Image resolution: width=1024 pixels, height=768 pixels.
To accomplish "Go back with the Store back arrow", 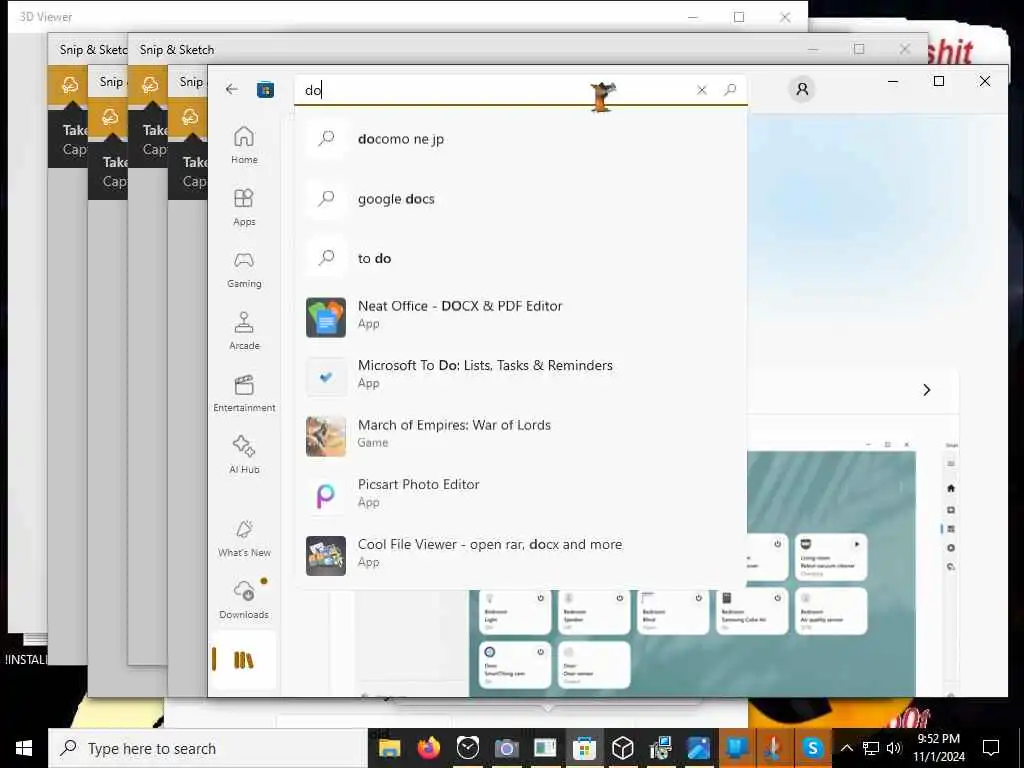I will click(x=232, y=89).
